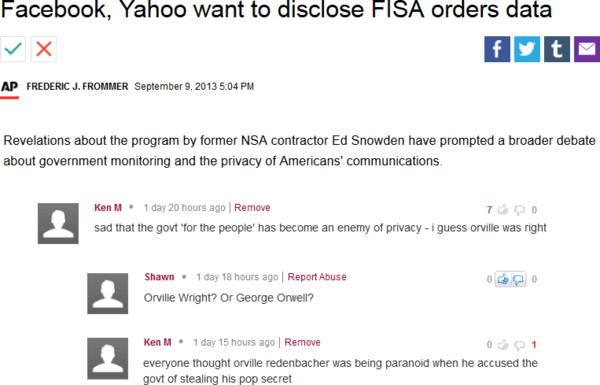The height and width of the screenshot is (385, 600).
Task: Remove Ken M's reply comment
Action: pos(302,343)
